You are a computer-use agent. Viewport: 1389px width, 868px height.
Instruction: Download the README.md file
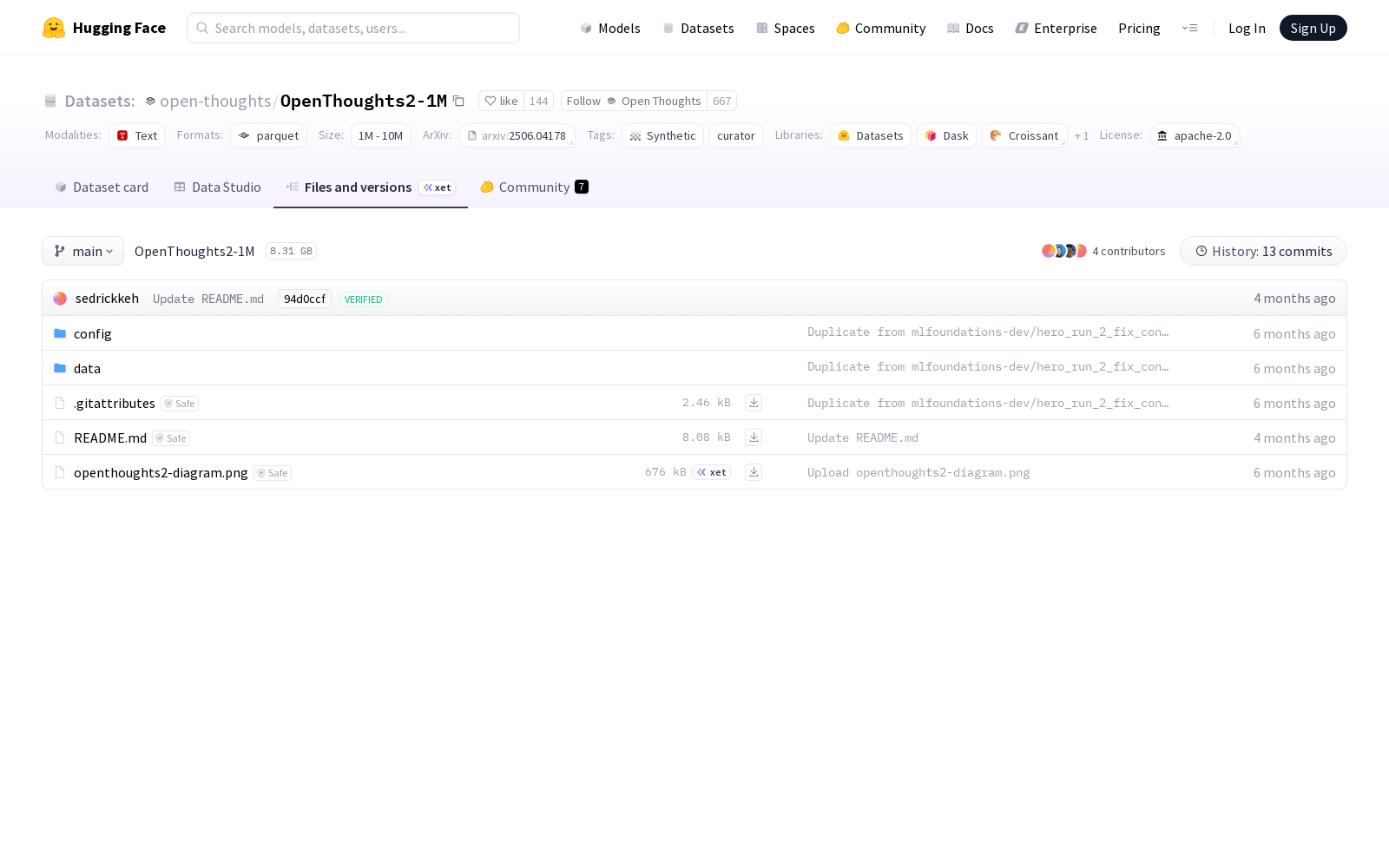tap(754, 437)
